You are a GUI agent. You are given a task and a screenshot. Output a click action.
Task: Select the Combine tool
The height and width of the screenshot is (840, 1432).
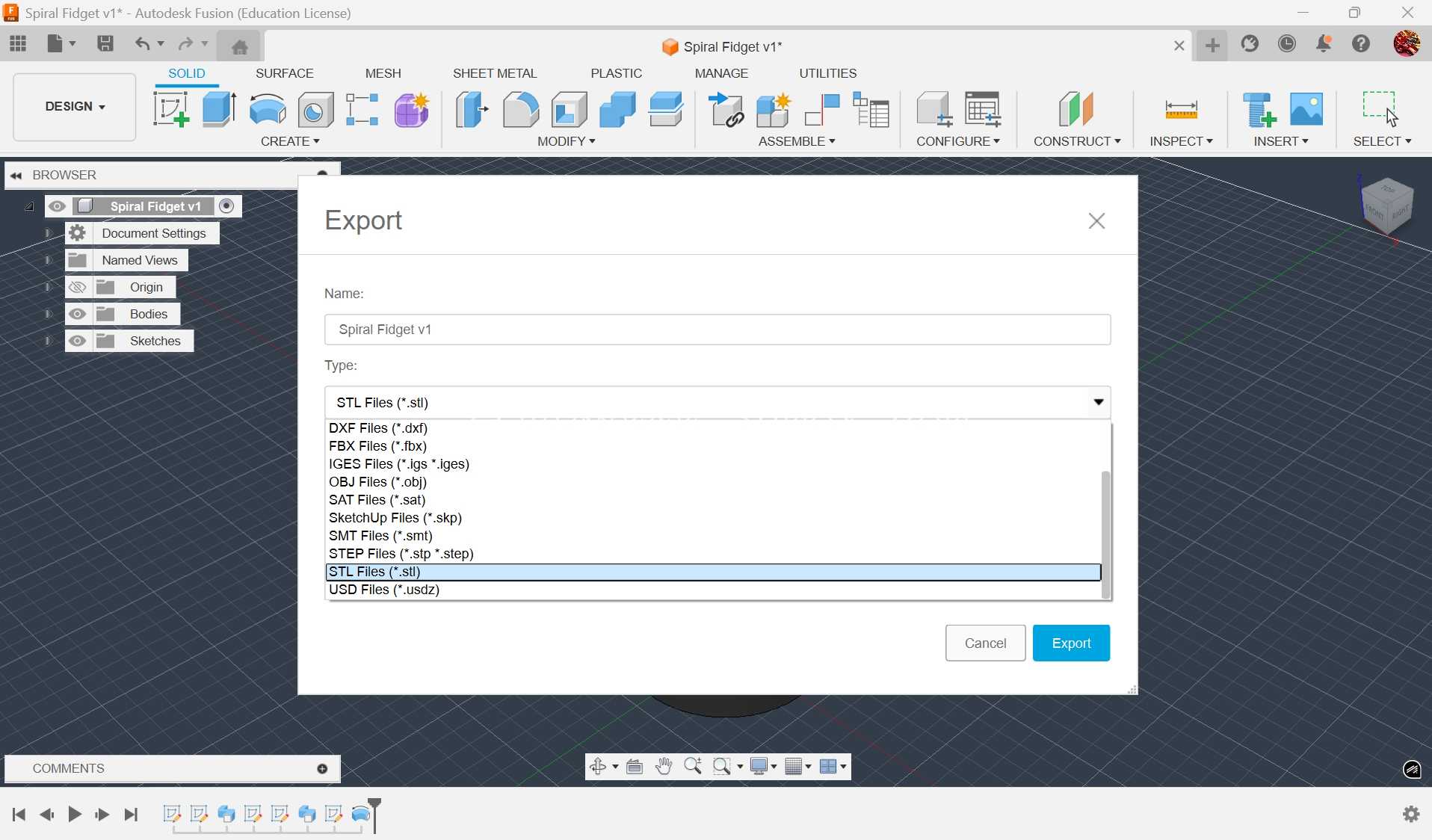tap(617, 109)
